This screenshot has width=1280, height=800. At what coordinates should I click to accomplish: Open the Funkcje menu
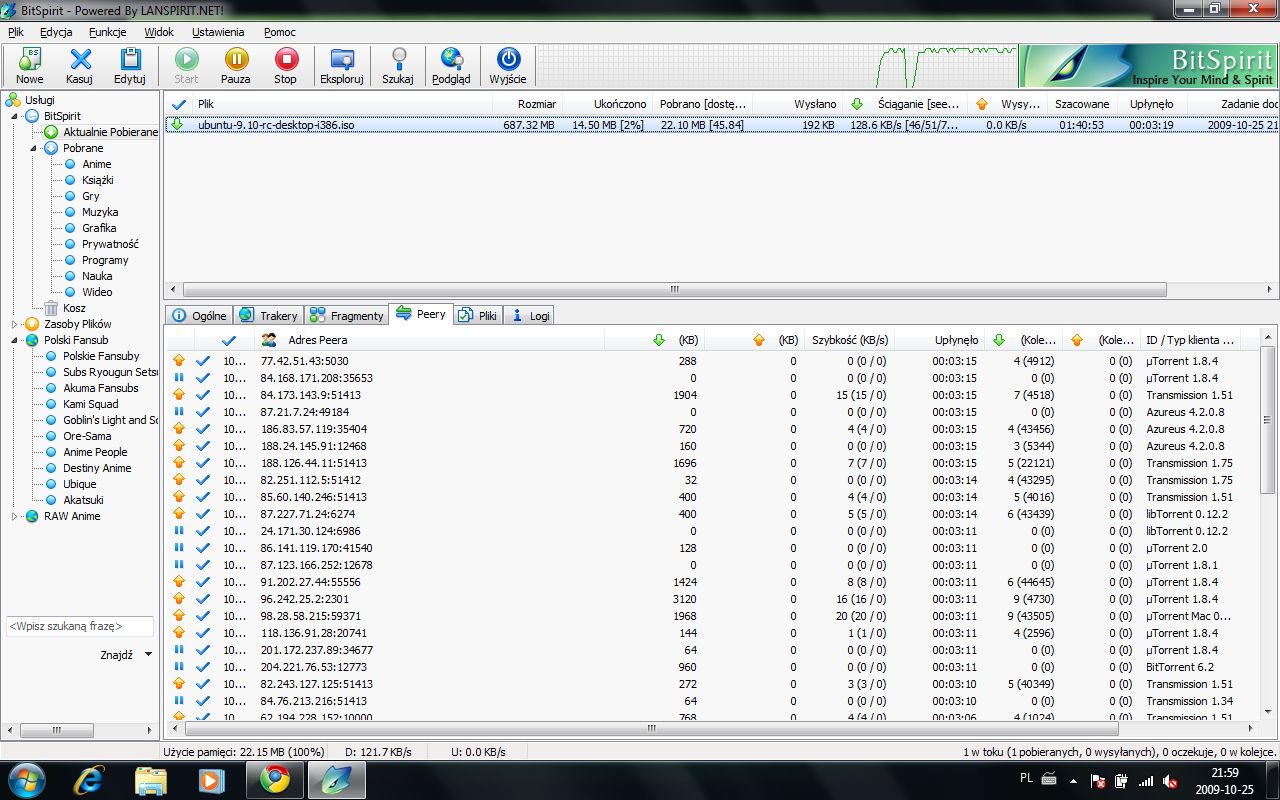(x=108, y=32)
